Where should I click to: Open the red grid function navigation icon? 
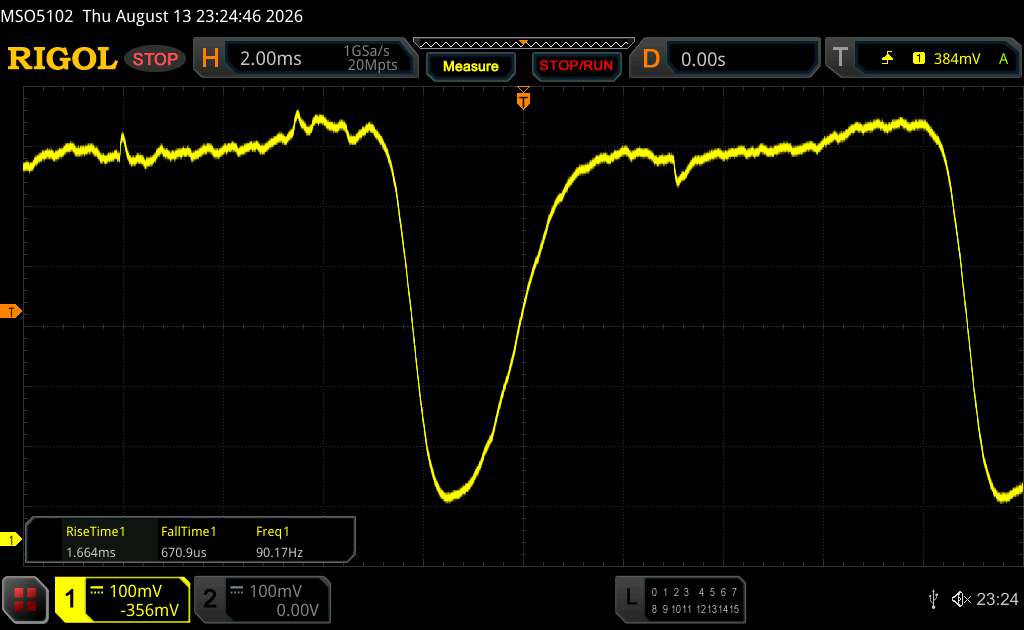click(25, 599)
